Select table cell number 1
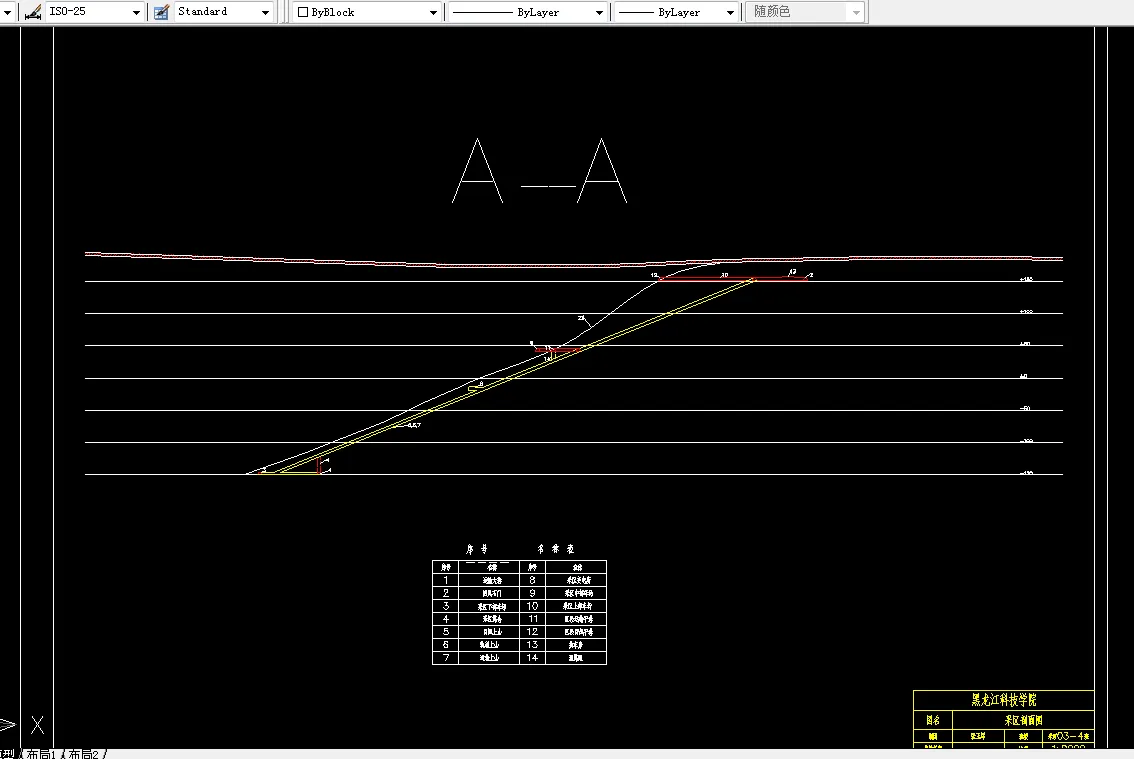This screenshot has height=759, width=1134. click(x=446, y=580)
